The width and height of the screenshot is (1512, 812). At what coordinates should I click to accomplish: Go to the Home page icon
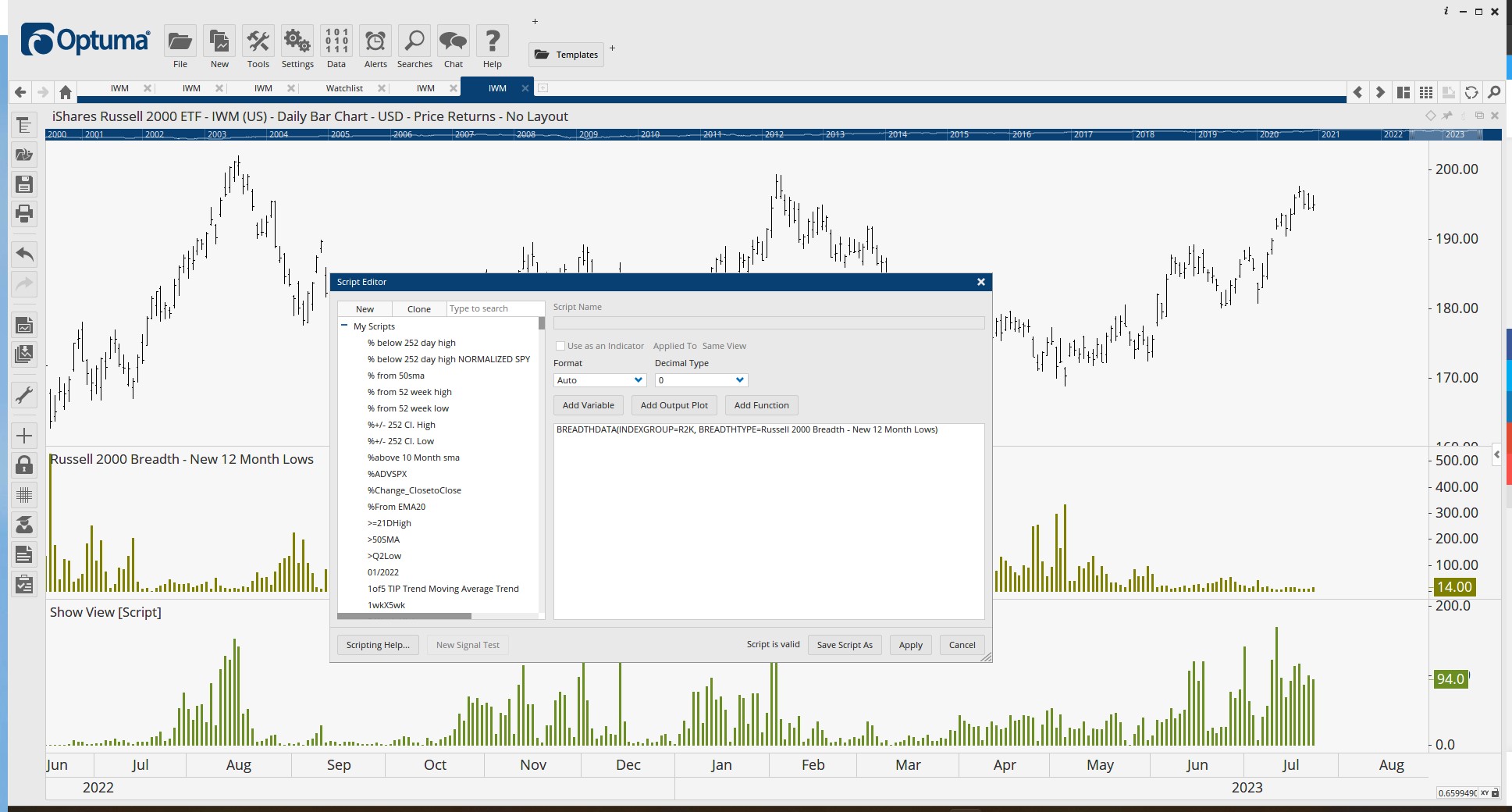pyautogui.click(x=66, y=92)
